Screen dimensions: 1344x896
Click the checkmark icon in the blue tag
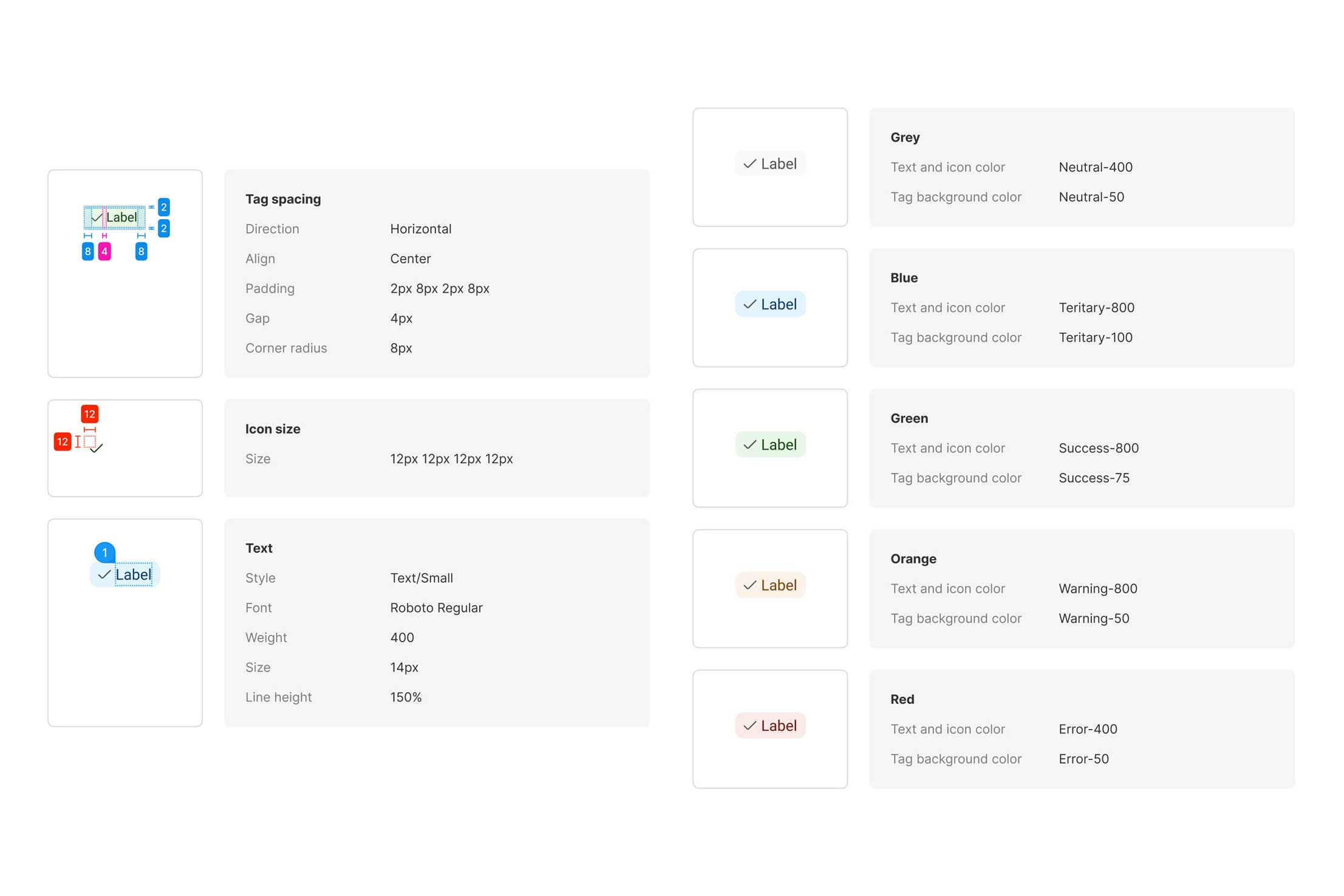click(x=749, y=304)
